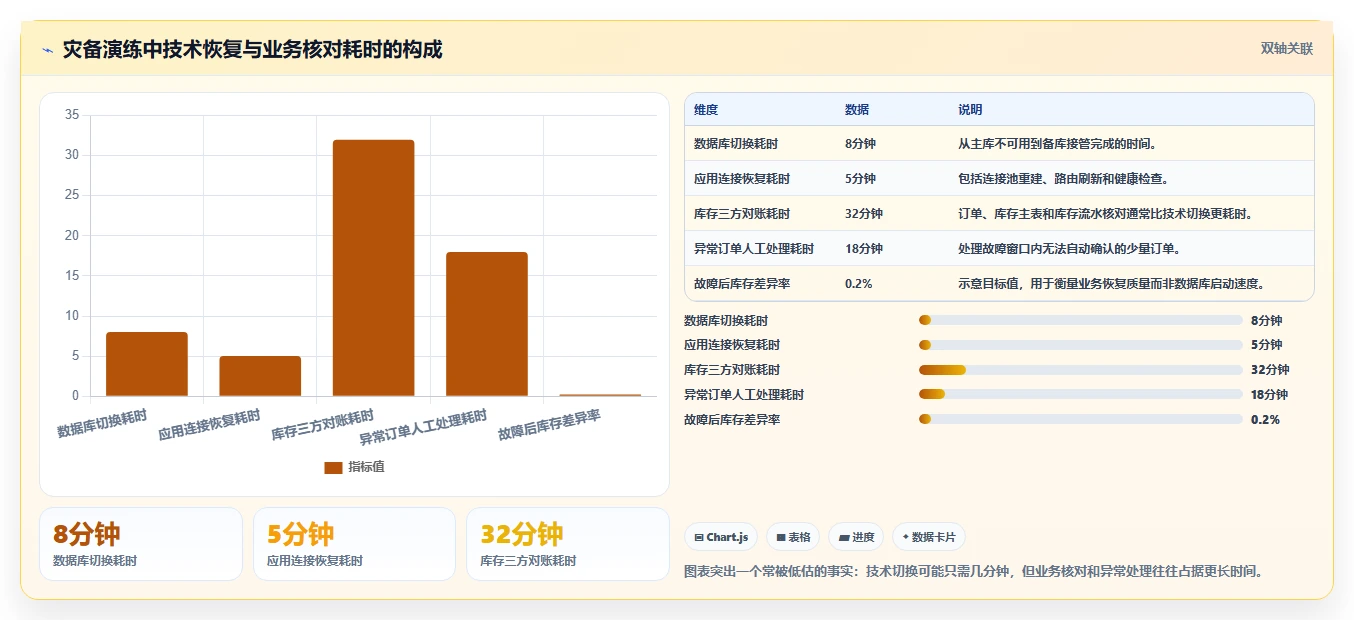Image resolution: width=1354 pixels, height=620 pixels.
Task: Click the 异常订单人工处理耗时 label in the progress list
Action: [x=744, y=395]
